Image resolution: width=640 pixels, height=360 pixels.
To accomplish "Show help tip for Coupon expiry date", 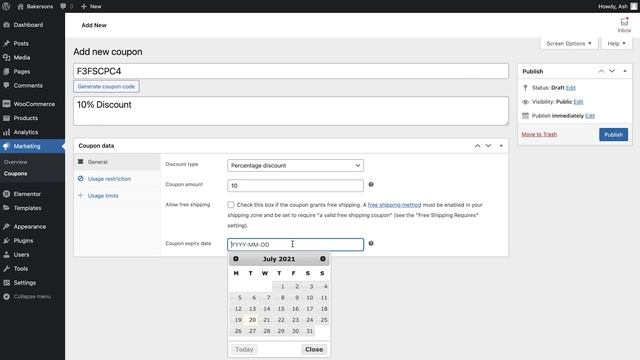I will (x=371, y=243).
